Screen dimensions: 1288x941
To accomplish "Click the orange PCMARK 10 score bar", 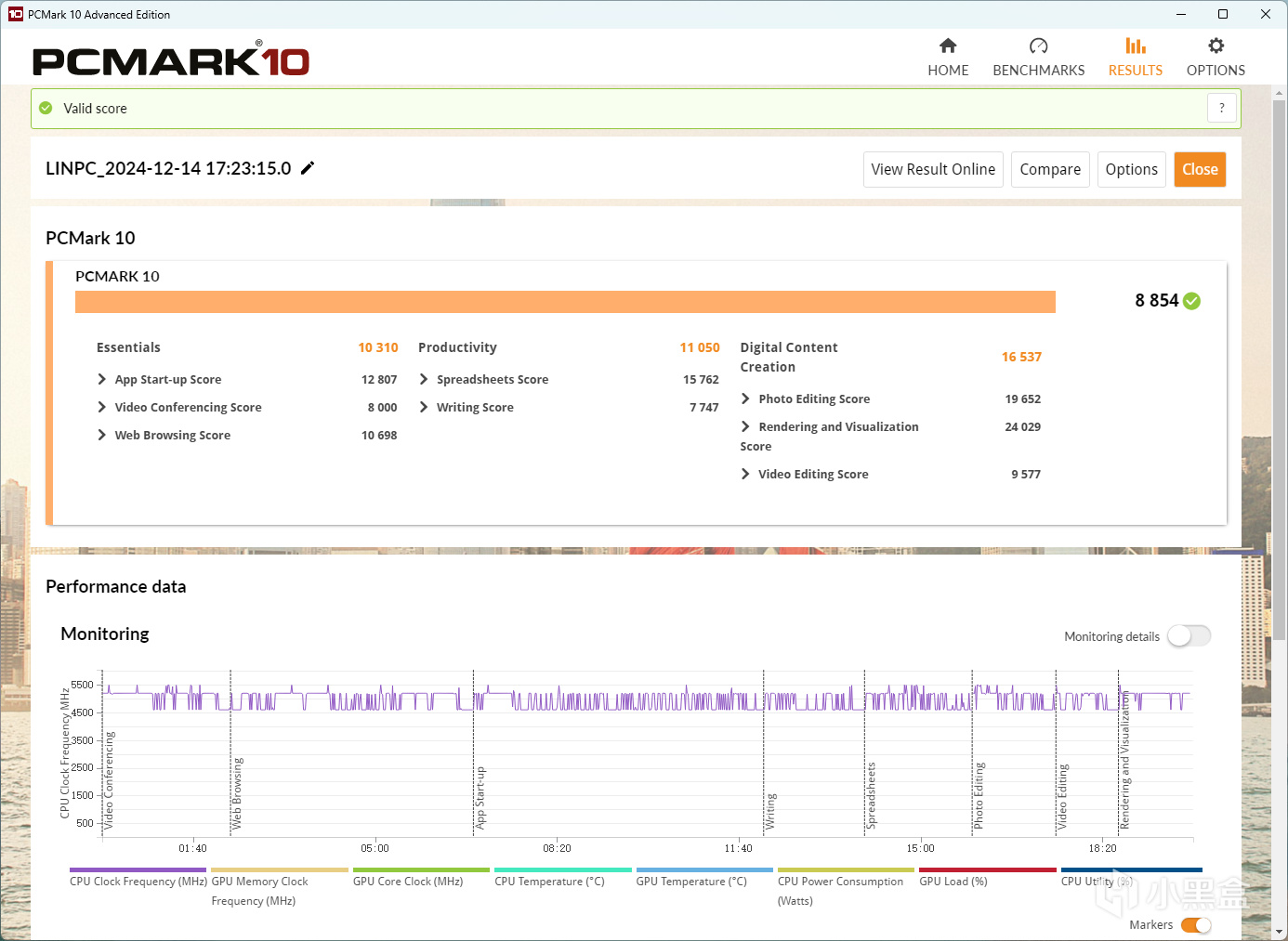I will (565, 302).
